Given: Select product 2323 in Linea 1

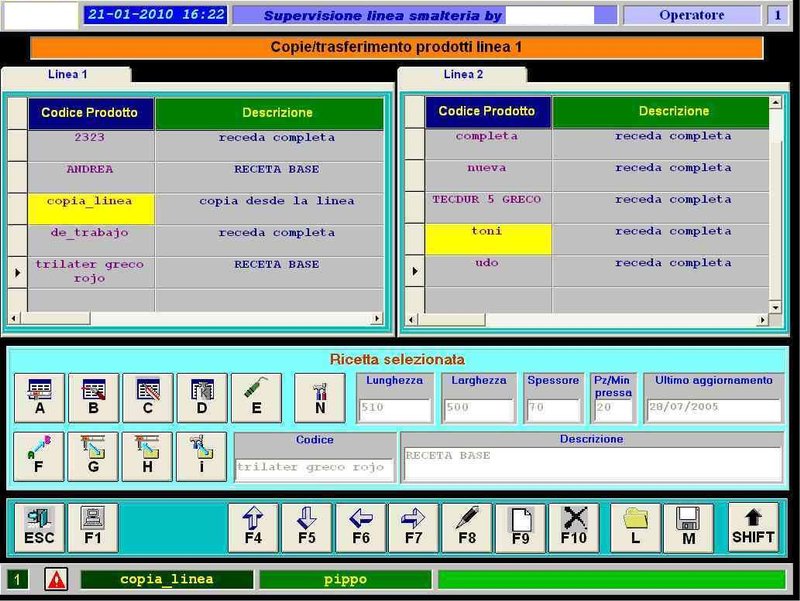Looking at the screenshot, I should pyautogui.click(x=90, y=144).
